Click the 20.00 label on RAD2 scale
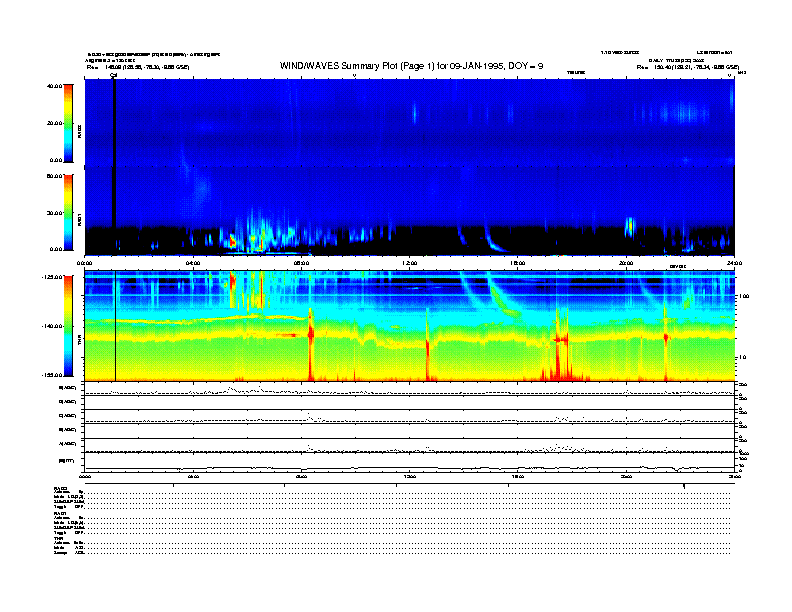The image size is (792, 612). 54,123
